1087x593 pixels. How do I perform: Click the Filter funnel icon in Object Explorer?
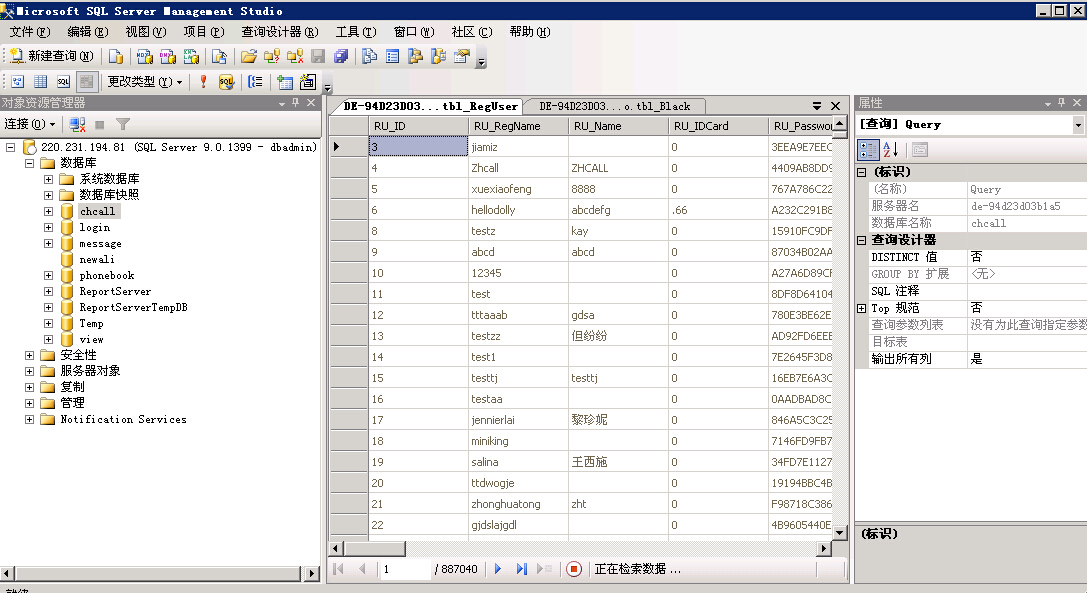[123, 124]
